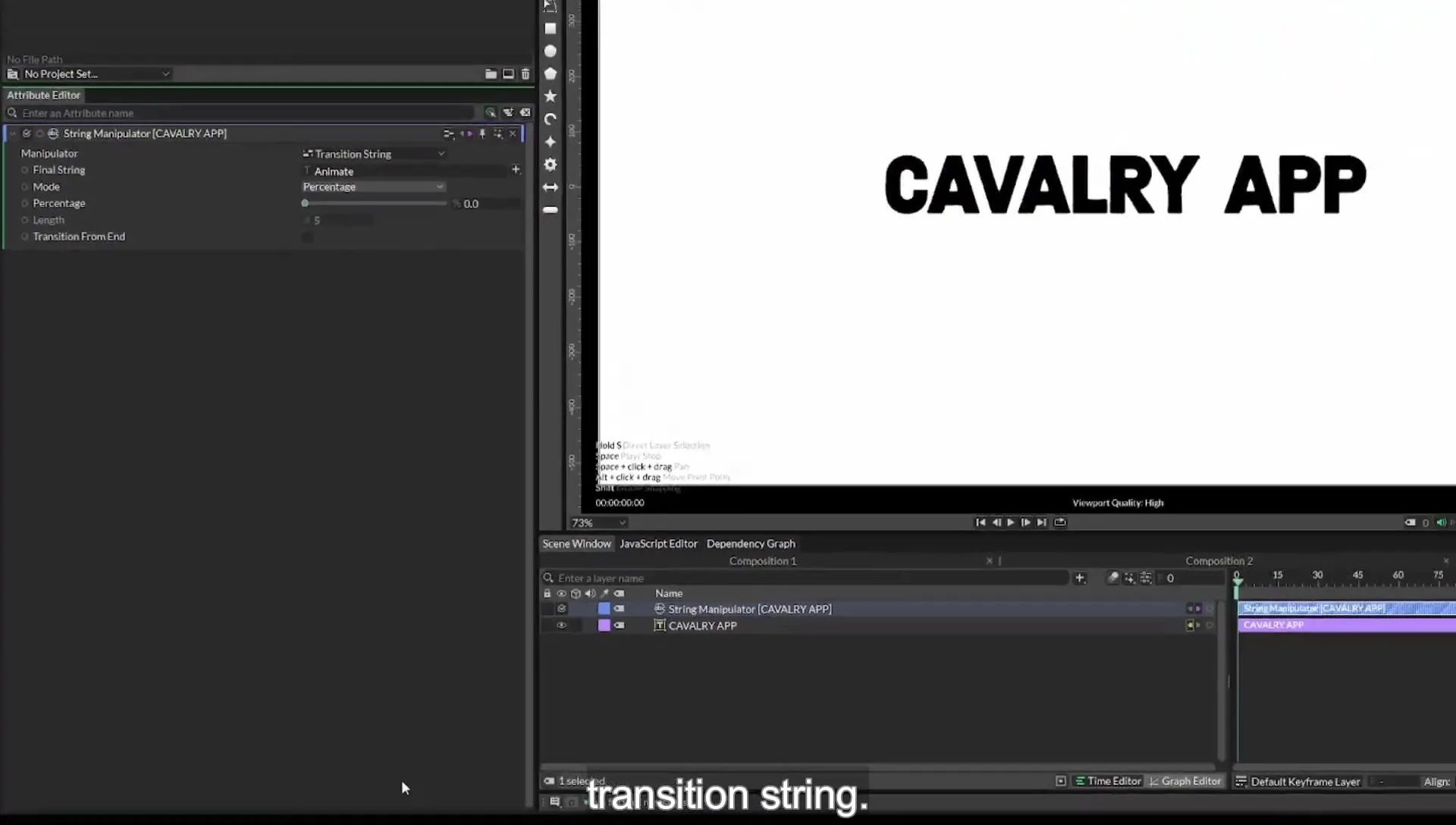Open the Default Keyframe Layer dropdown
Image resolution: width=1456 pixels, height=825 pixels.
coord(1305,782)
